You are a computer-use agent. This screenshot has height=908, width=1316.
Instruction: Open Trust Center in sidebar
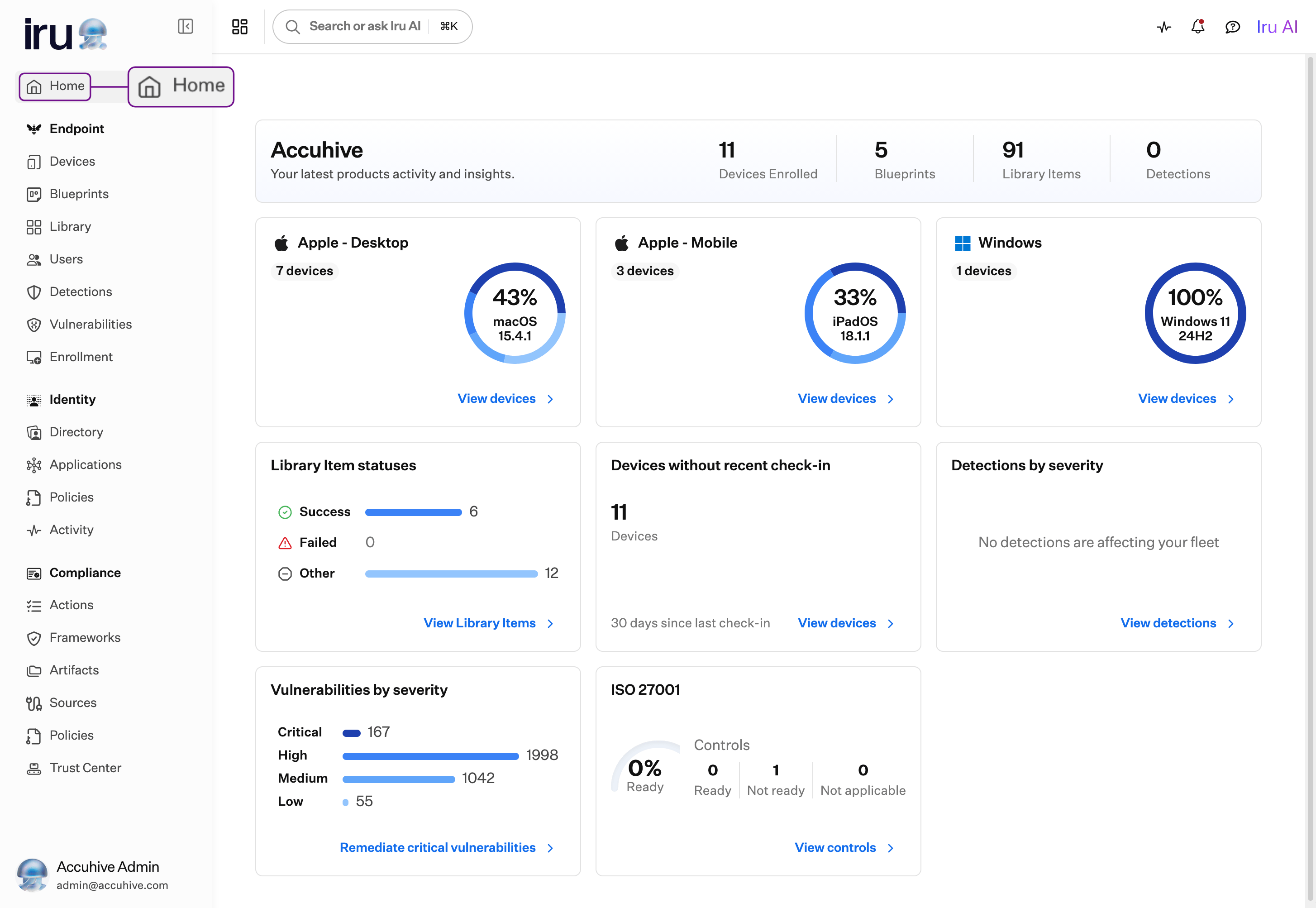[86, 768]
